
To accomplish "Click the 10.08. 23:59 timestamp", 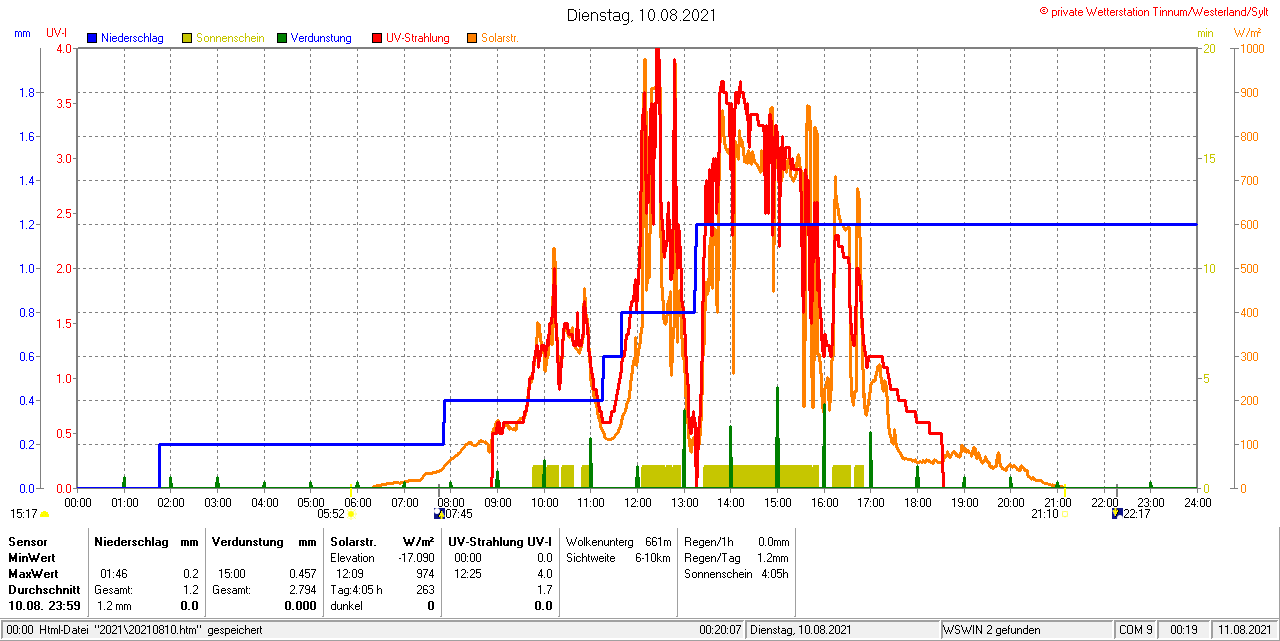I will (44, 606).
